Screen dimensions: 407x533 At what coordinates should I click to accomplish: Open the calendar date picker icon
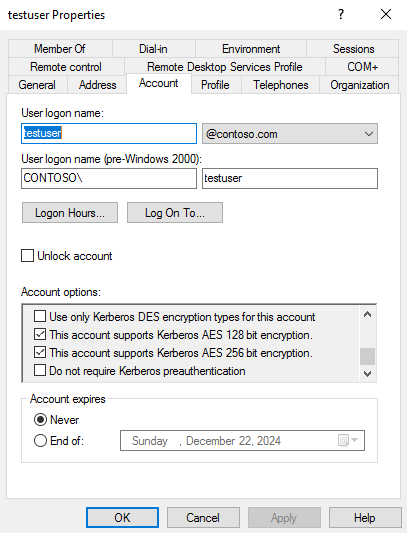coord(343,440)
